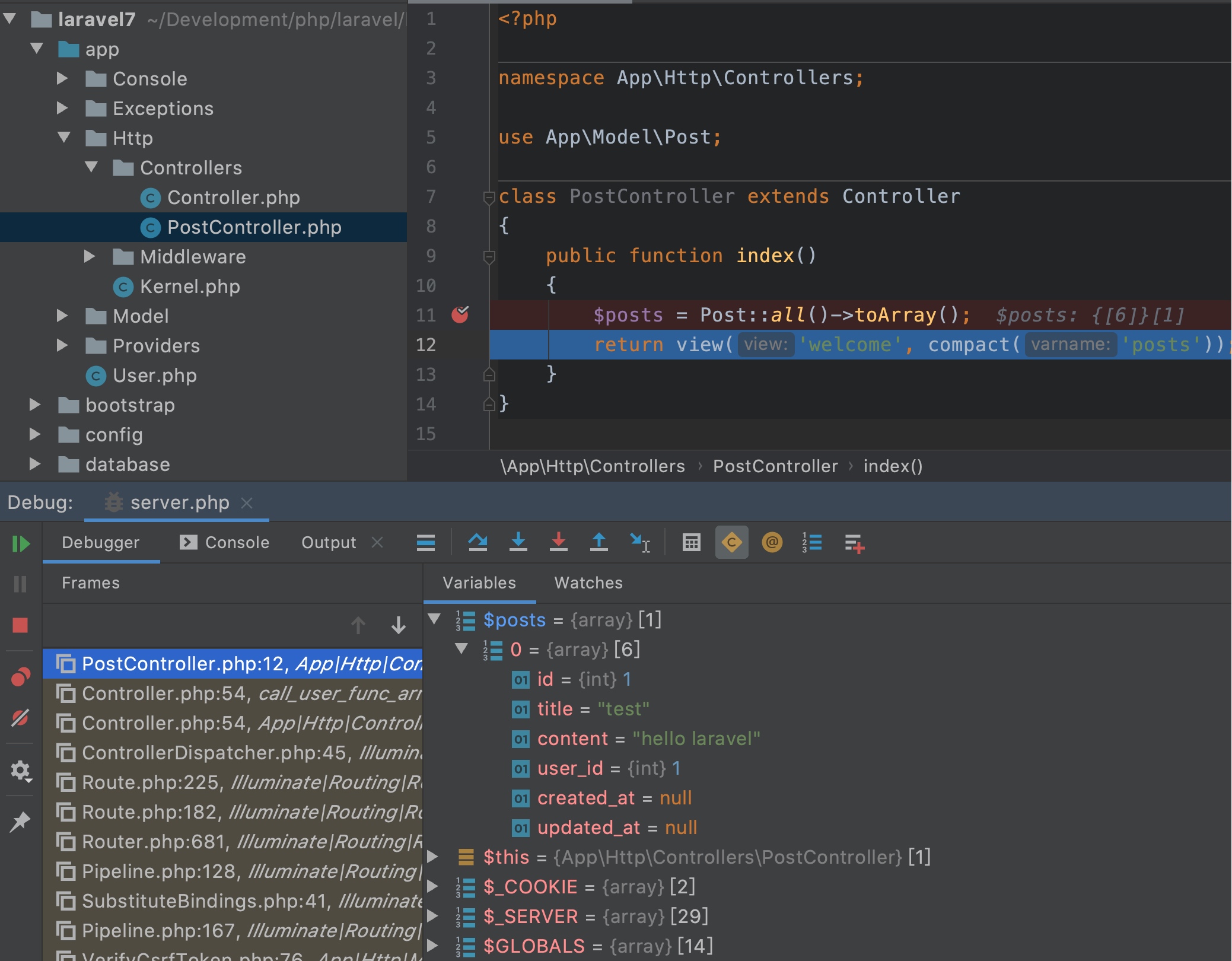Expand the $_SERVER array
The image size is (1232, 961).
pyautogui.click(x=433, y=916)
